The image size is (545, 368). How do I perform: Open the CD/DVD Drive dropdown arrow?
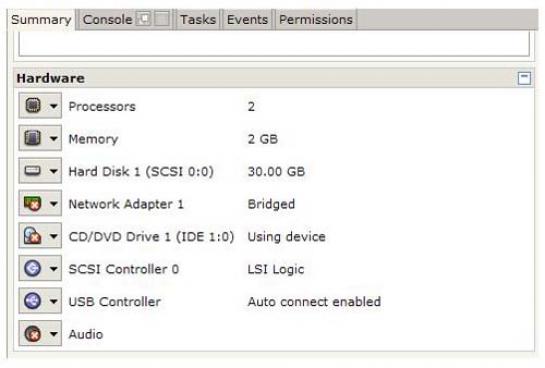[x=54, y=236]
